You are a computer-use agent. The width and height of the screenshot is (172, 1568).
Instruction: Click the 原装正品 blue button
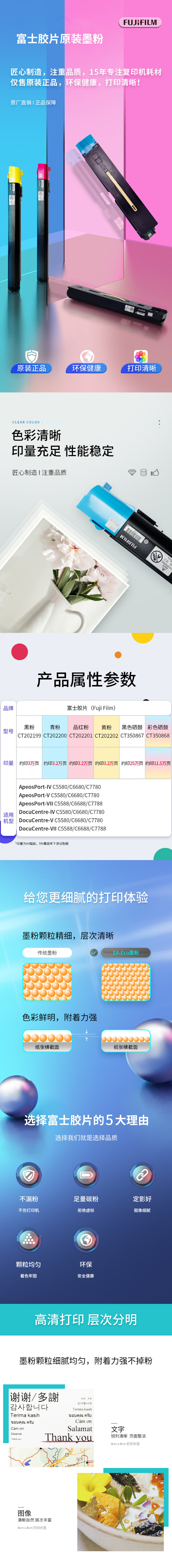click(x=32, y=368)
